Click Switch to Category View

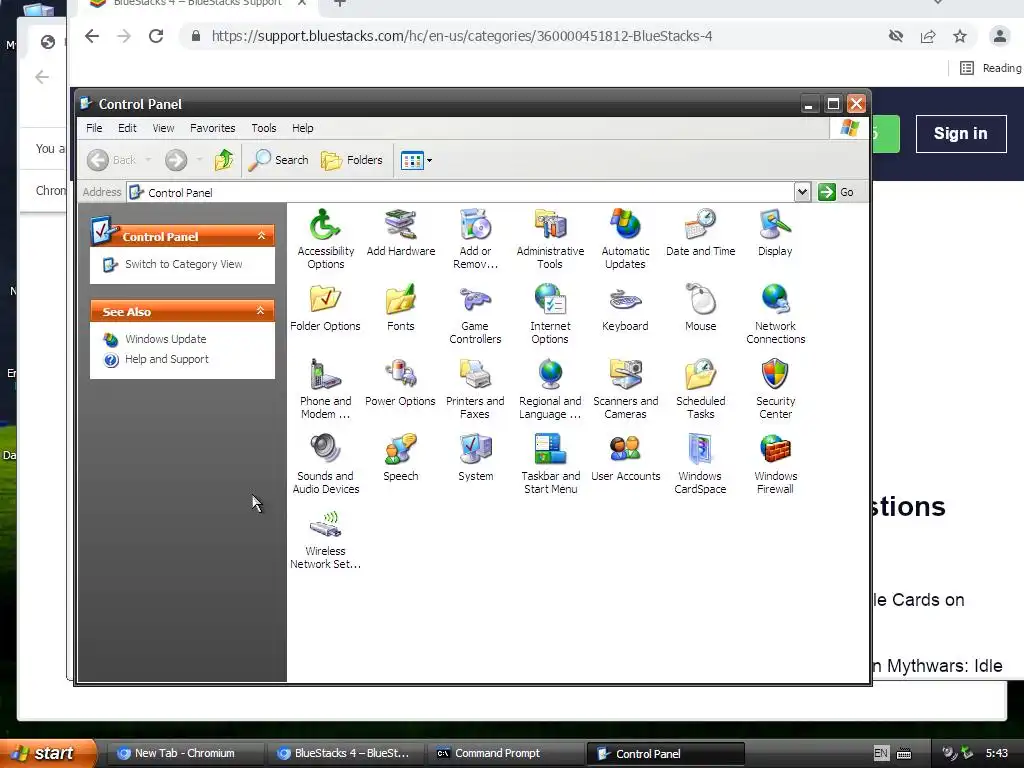coord(184,264)
